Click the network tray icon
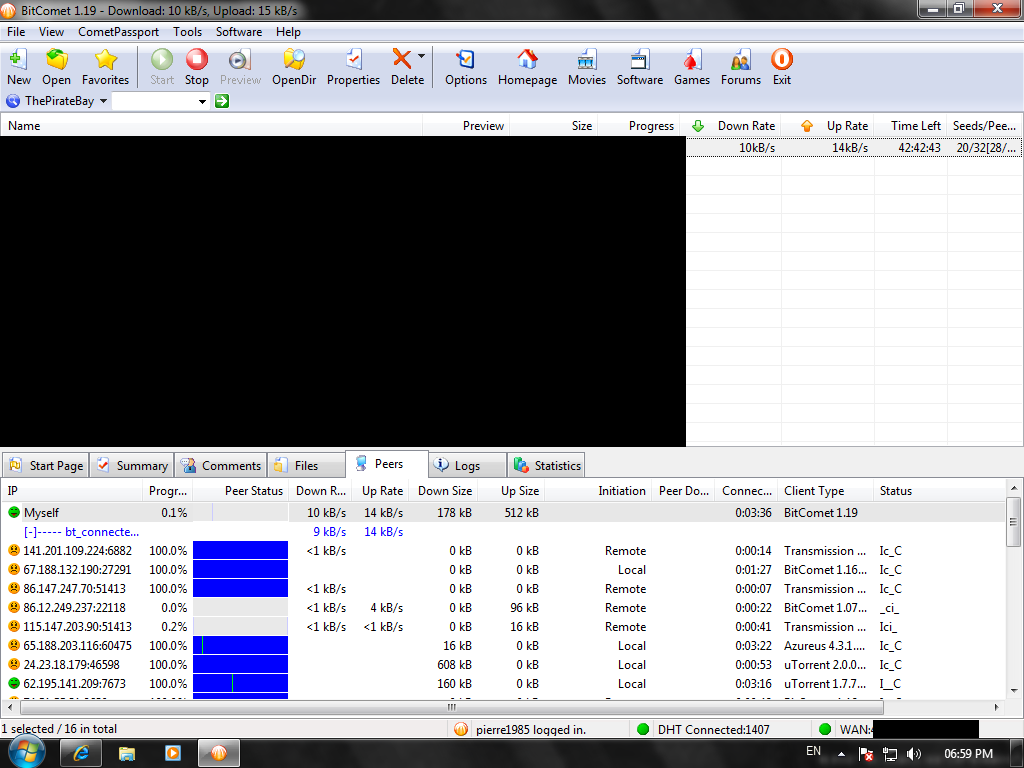This screenshot has width=1024, height=768. [x=889, y=754]
